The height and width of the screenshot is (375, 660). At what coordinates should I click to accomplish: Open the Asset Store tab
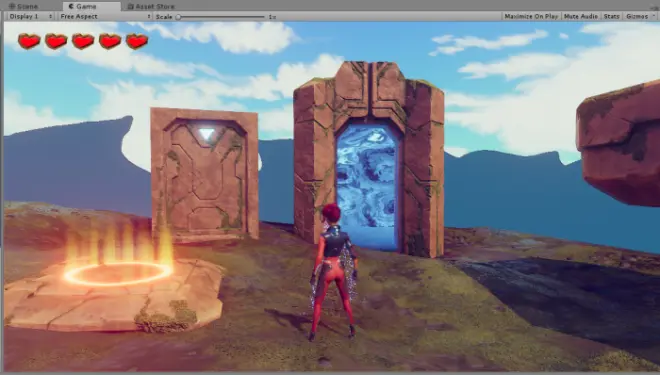coord(151,6)
